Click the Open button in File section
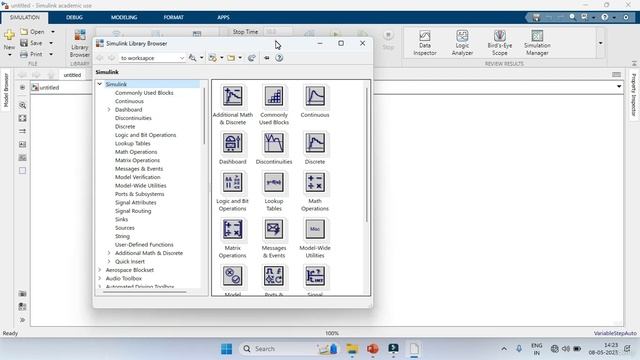This screenshot has width=640, height=360. pos(33,32)
